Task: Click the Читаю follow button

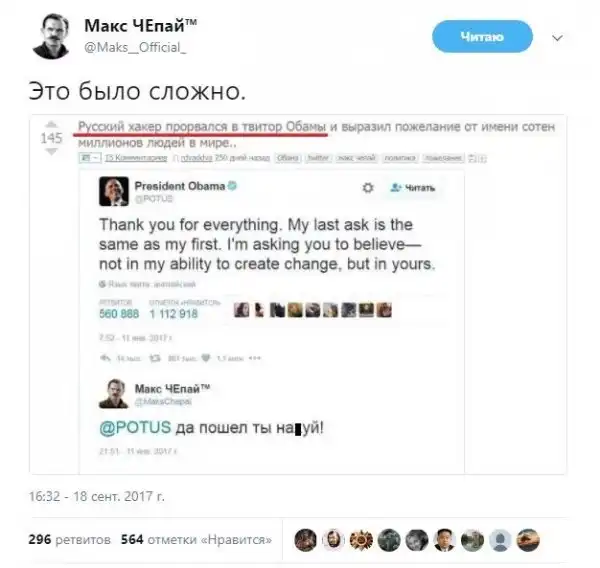Action: pos(482,37)
